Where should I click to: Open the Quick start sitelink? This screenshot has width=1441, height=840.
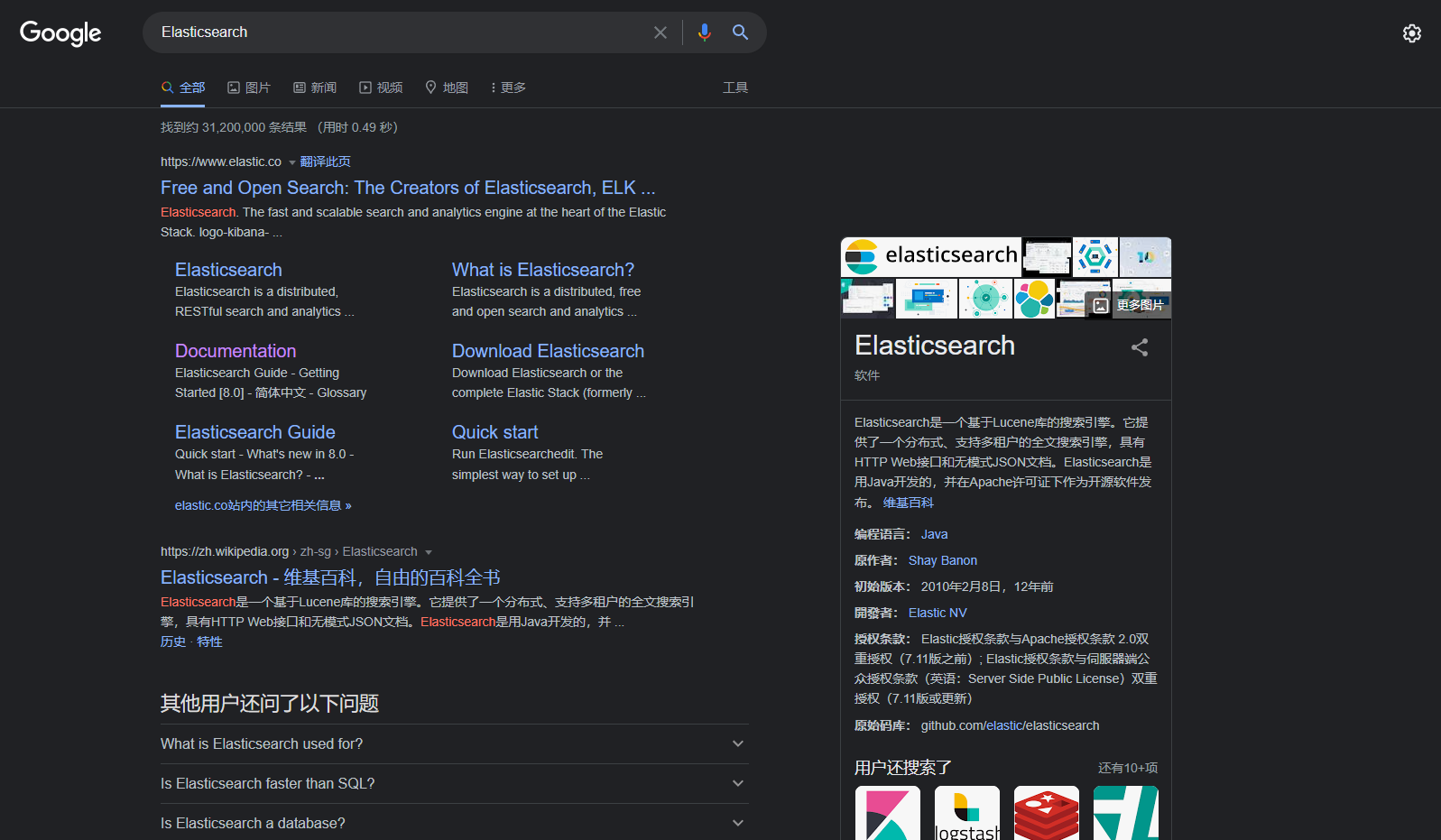point(495,432)
